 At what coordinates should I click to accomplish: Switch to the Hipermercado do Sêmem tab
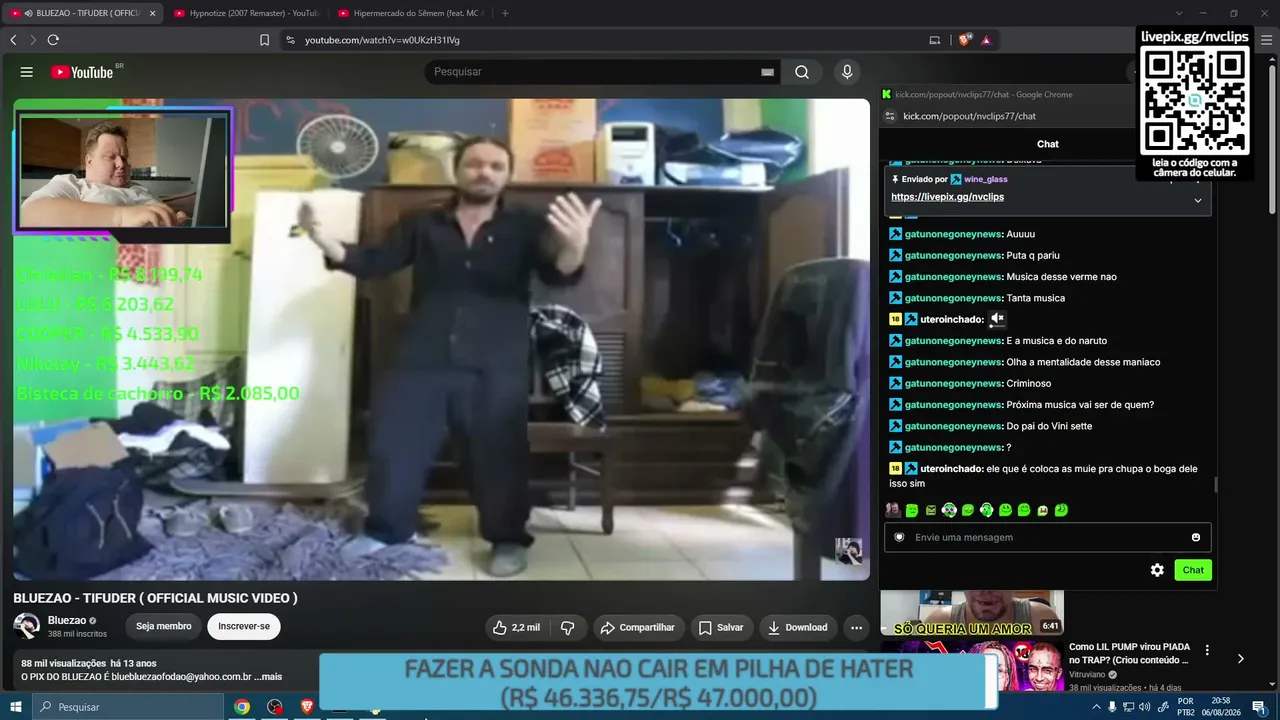point(410,13)
